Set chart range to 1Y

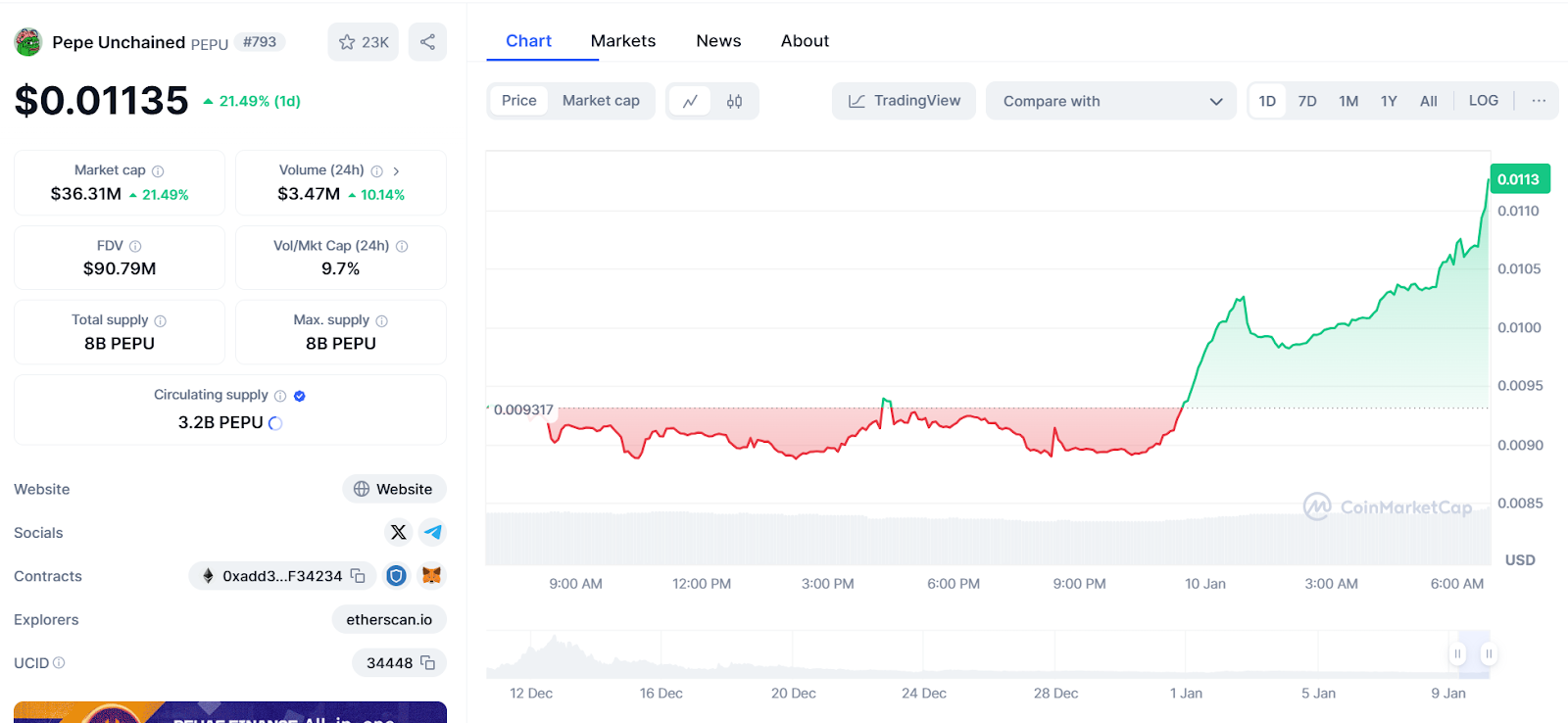1389,101
